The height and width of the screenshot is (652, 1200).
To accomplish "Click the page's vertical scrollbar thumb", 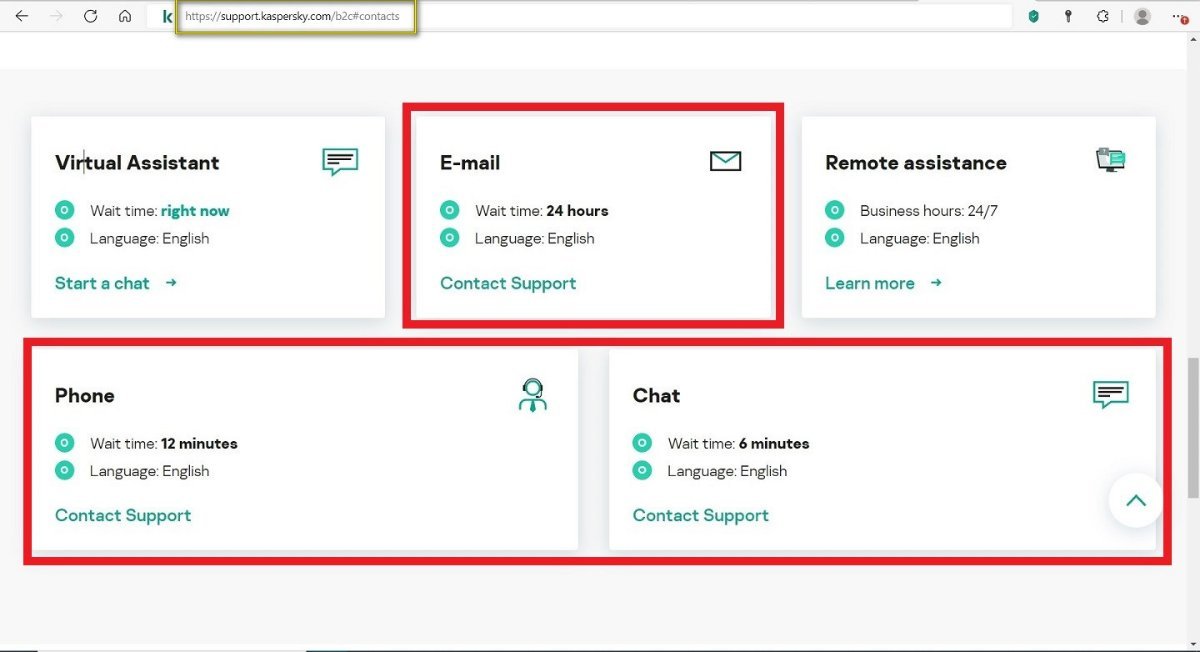I will tap(1192, 428).
